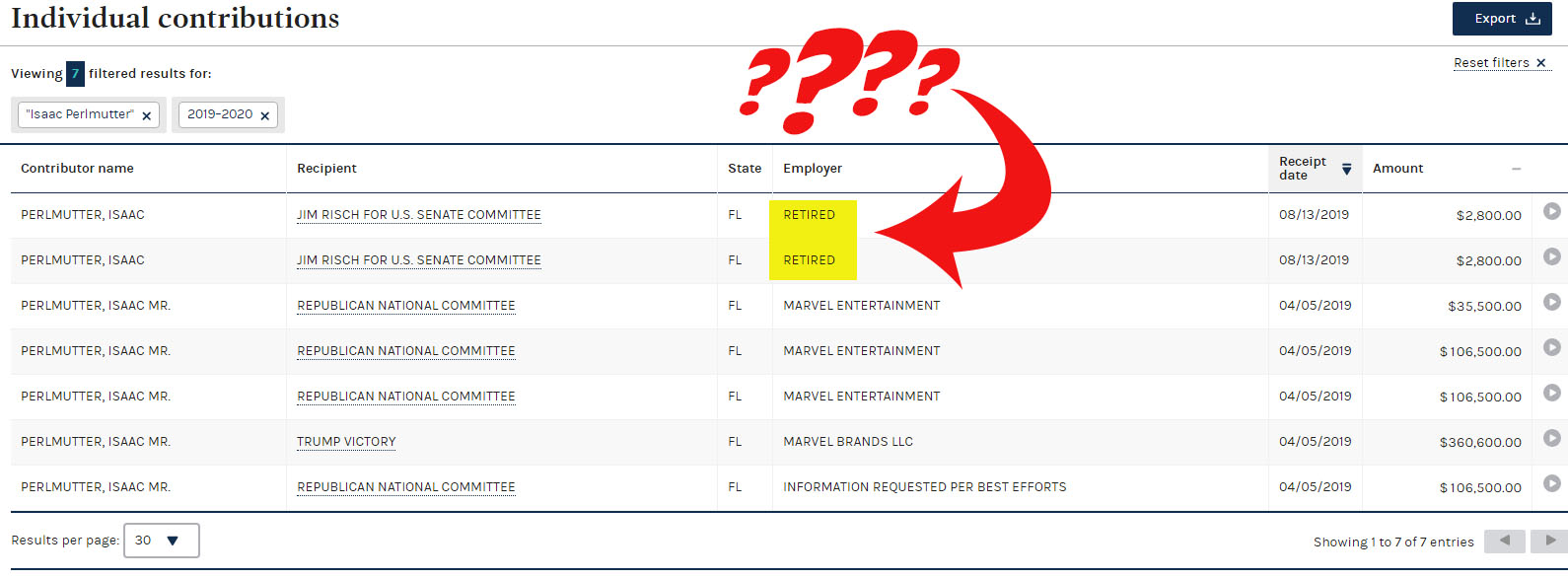Open Republican National Committee link in third row

coord(405,306)
